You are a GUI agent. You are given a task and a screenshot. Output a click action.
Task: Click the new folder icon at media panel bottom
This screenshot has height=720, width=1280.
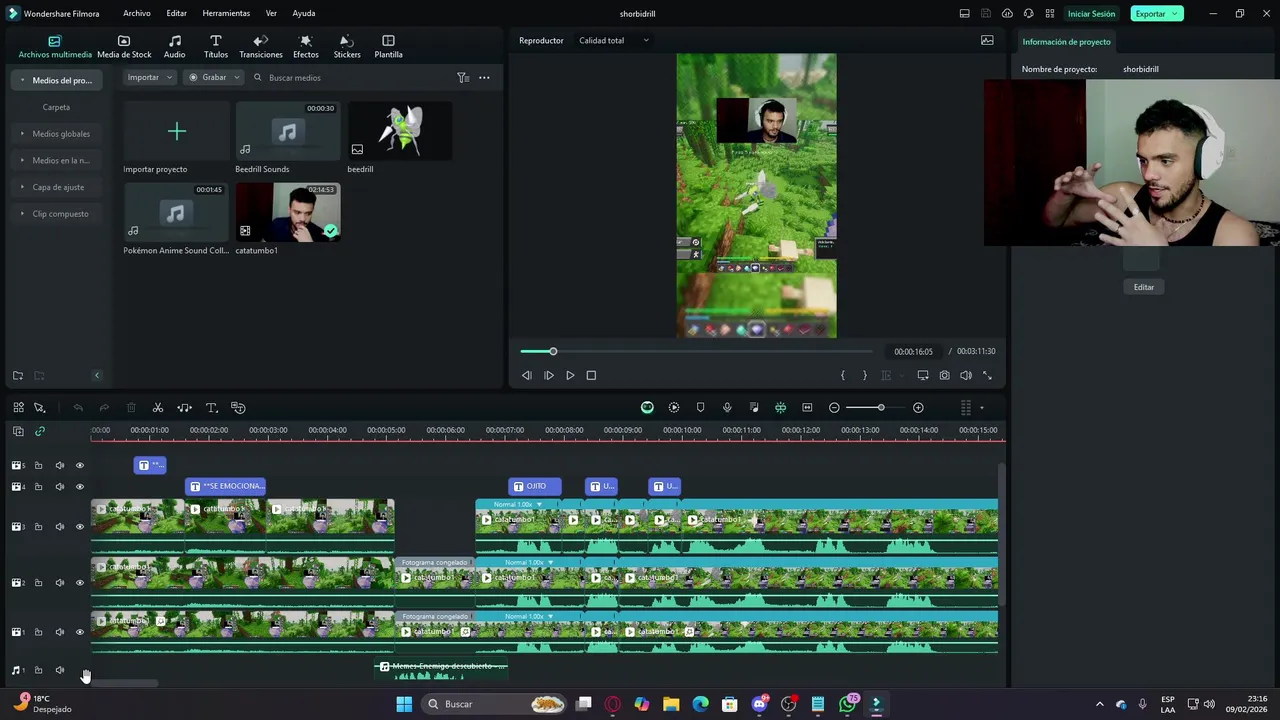coord(18,376)
